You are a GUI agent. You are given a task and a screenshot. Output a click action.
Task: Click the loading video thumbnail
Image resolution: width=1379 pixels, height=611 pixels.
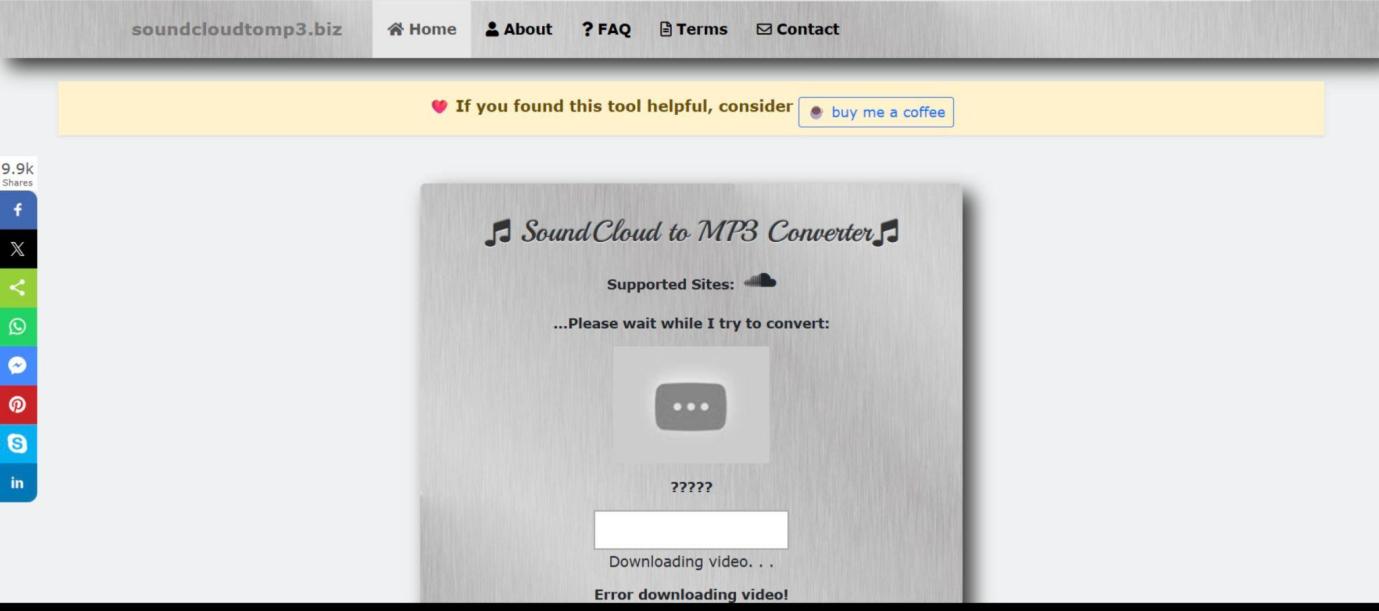click(691, 405)
